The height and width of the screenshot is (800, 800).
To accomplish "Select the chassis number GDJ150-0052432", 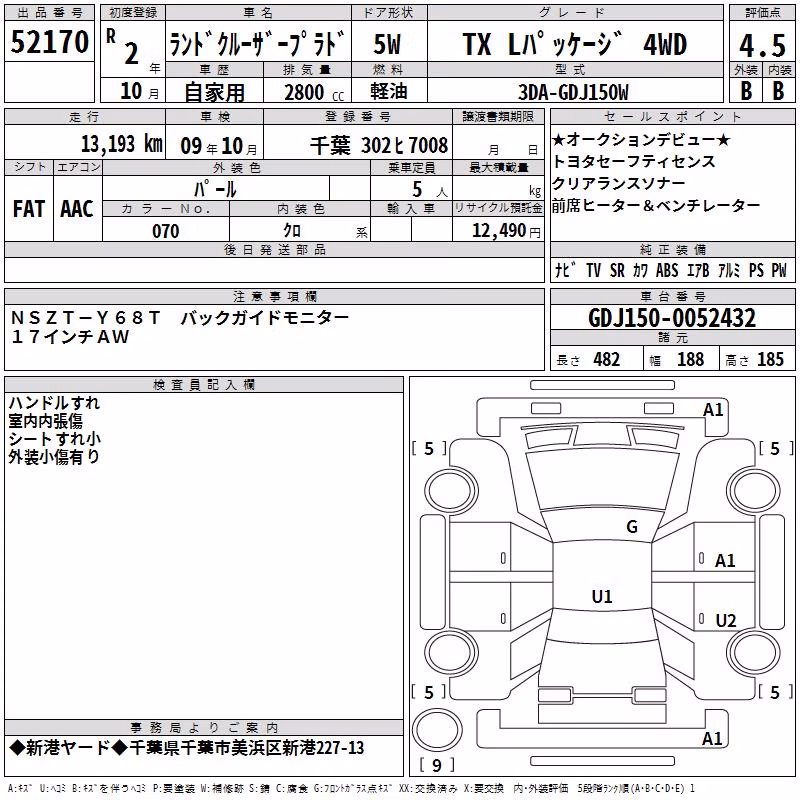I will coord(672,318).
